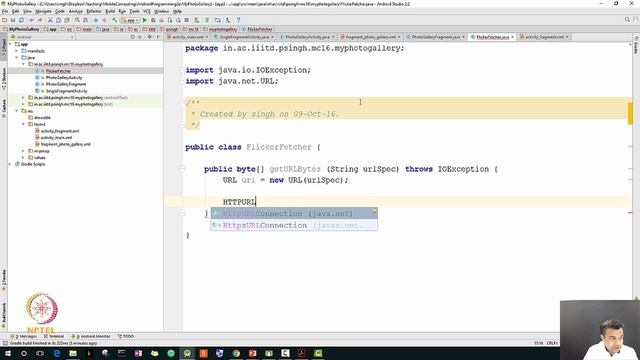Open the Project panel settings gear
Viewport: 640px width, 360px height.
149,37
